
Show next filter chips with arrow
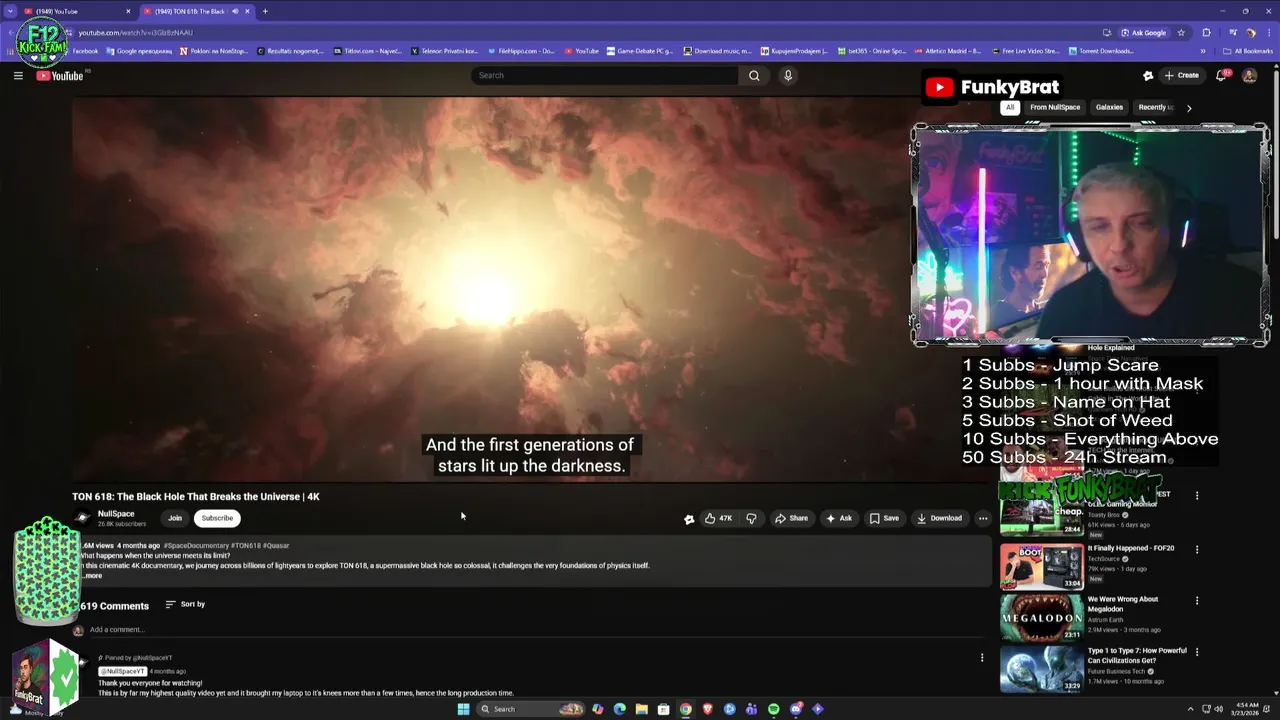1189,108
